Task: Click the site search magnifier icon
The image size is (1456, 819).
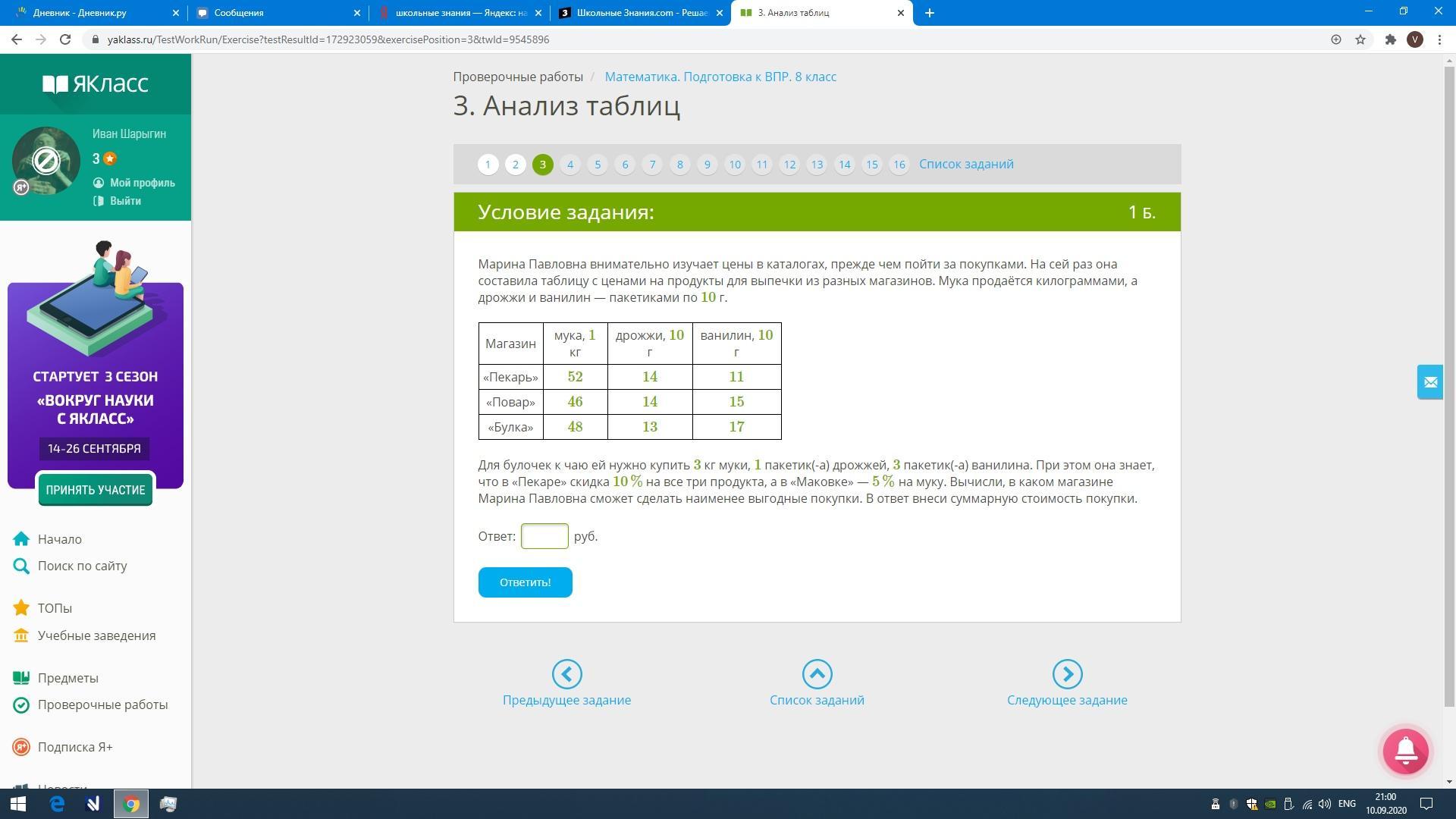Action: pos(21,566)
